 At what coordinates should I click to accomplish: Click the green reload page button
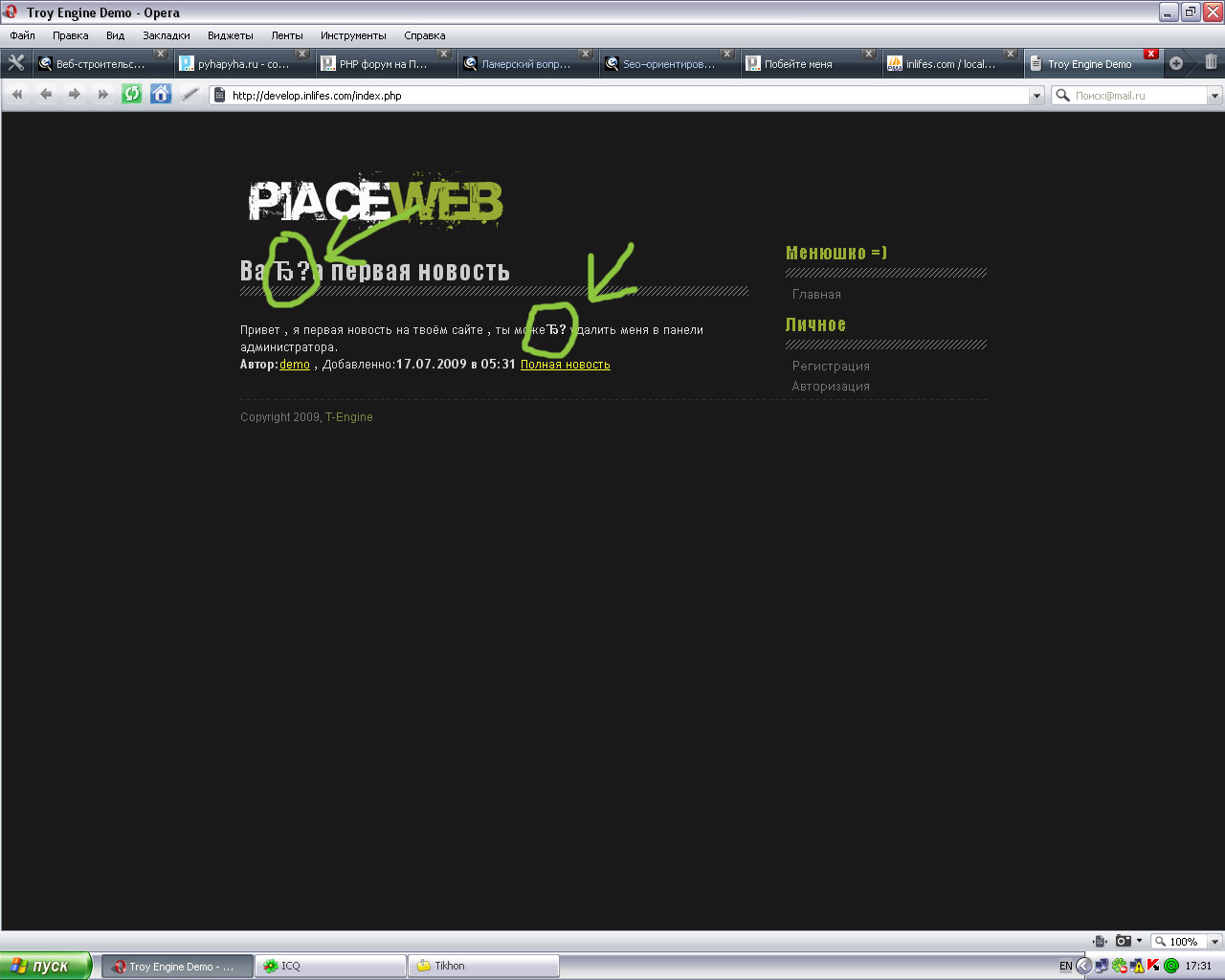click(132, 94)
